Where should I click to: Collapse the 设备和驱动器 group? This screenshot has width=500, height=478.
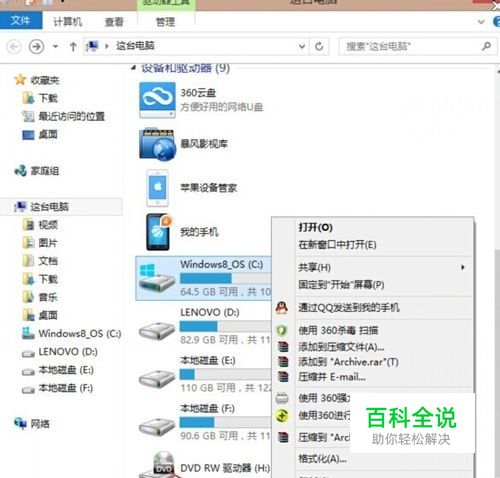(x=133, y=68)
